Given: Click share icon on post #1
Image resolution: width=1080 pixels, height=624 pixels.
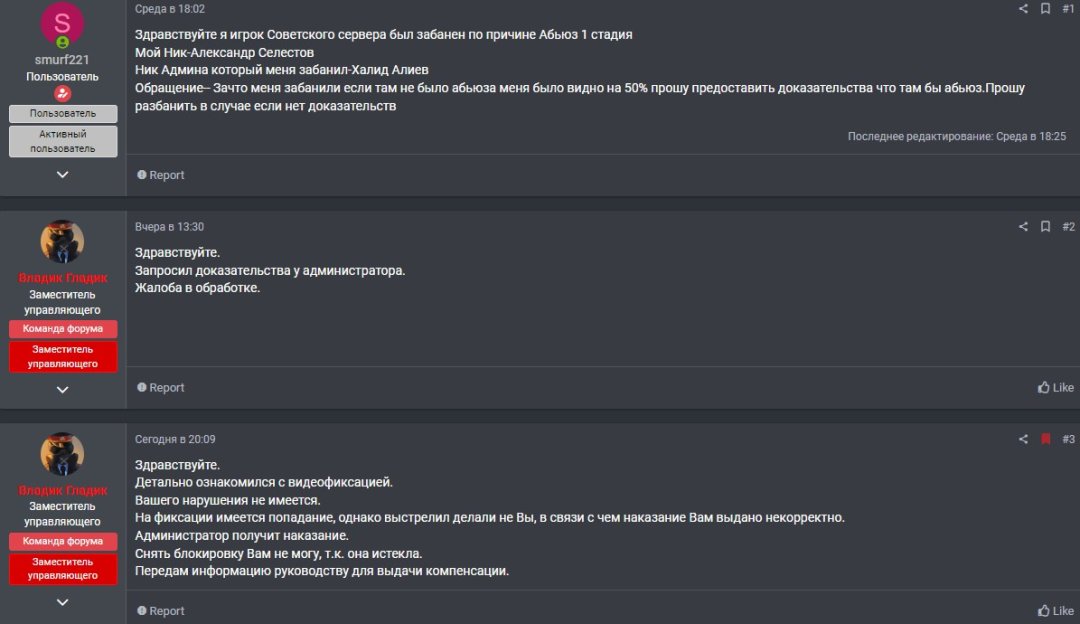Looking at the screenshot, I should 1023,9.
